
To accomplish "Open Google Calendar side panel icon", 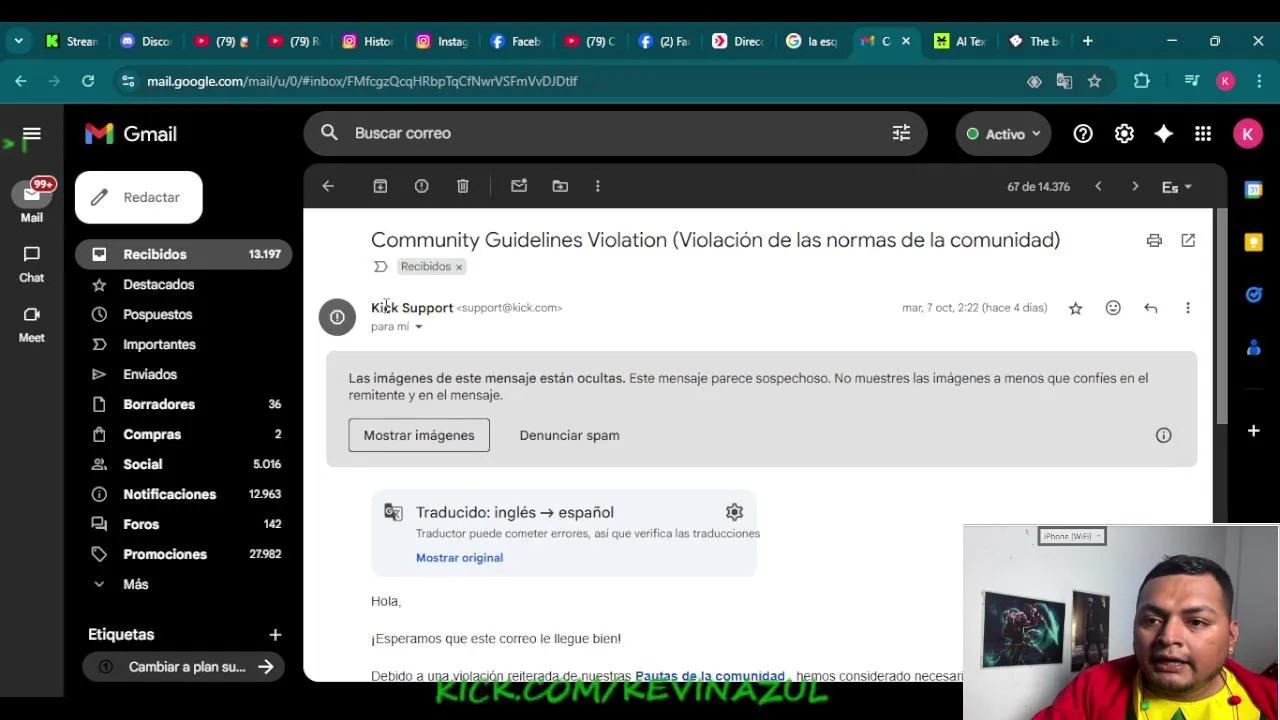I will (1253, 190).
